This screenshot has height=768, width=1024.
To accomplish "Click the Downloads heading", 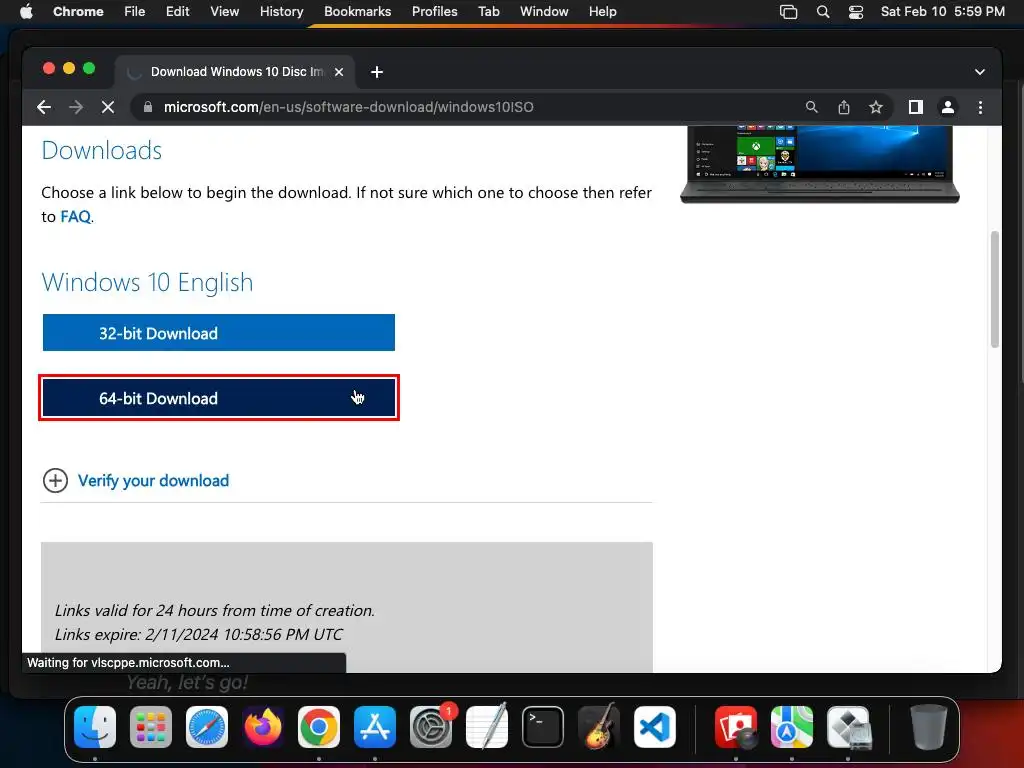I will click(101, 150).
